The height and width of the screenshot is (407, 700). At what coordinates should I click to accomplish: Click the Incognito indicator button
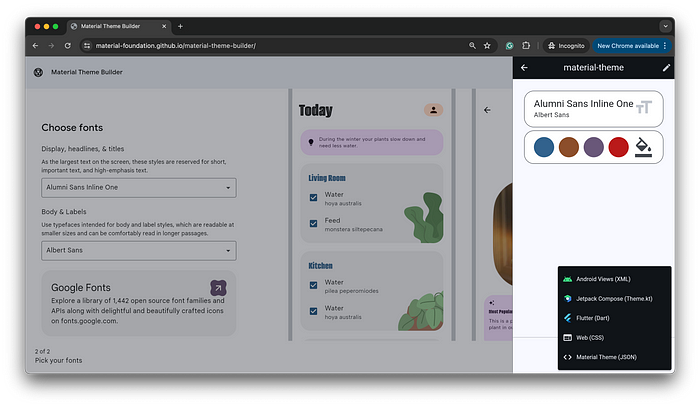pyautogui.click(x=566, y=46)
